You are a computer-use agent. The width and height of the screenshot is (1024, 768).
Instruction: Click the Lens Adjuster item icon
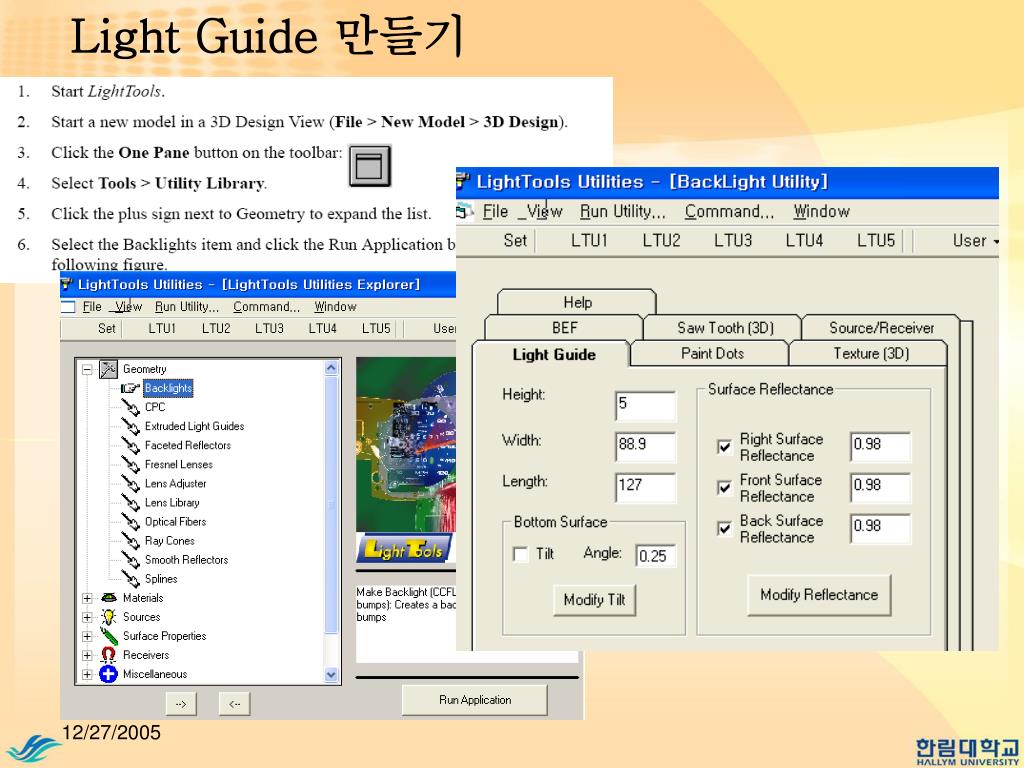[x=131, y=483]
